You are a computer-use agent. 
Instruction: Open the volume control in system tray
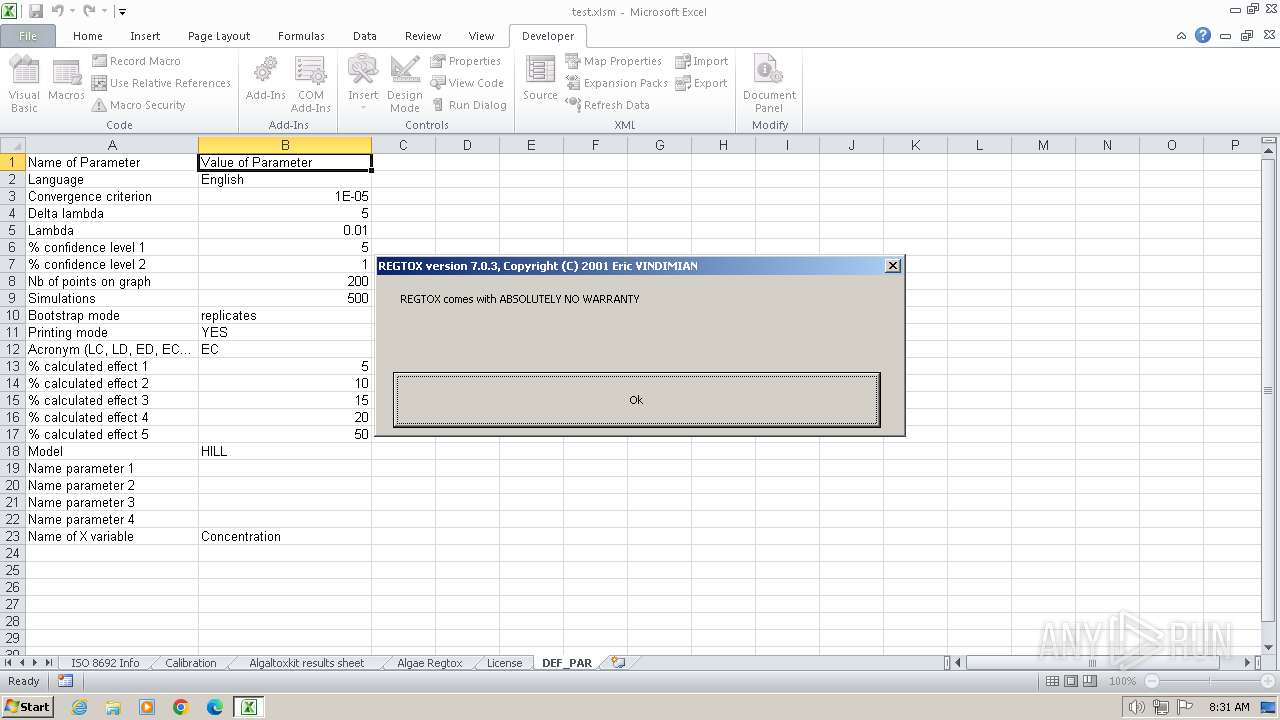point(1137,707)
